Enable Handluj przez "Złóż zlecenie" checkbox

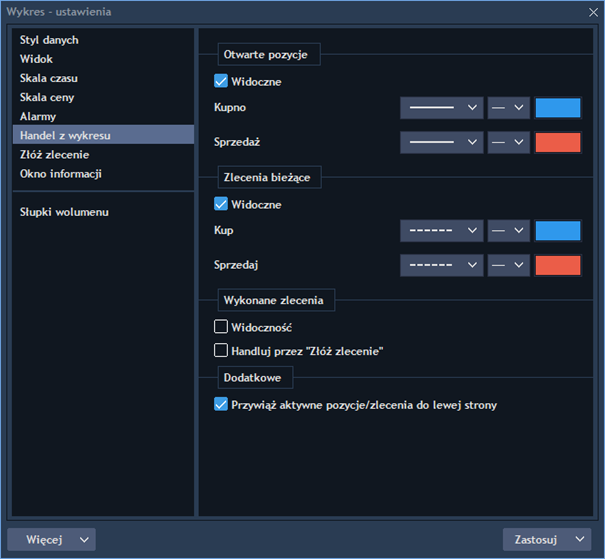pyautogui.click(x=221, y=350)
